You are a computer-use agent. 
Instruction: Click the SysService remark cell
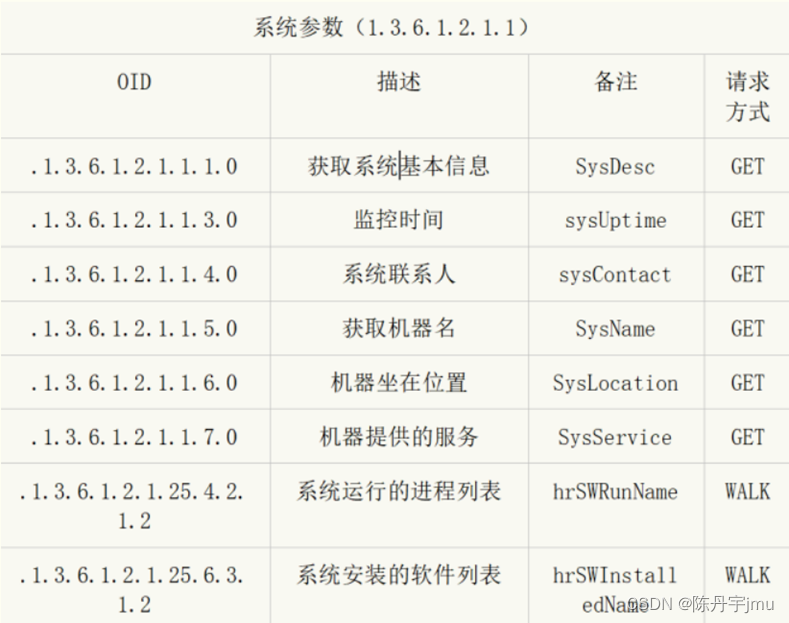615,437
